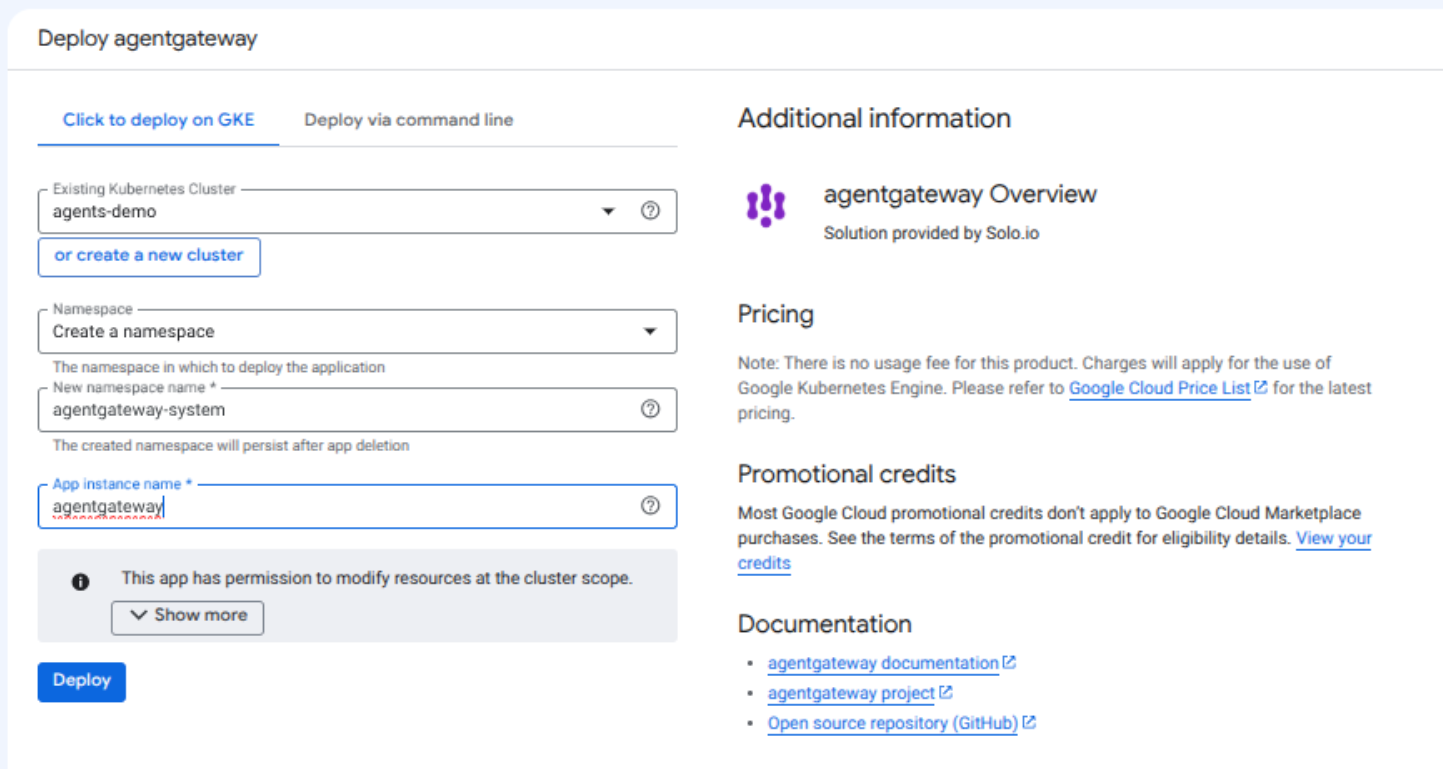Click the namespace in which to deploy helper text
Image resolution: width=1443 pixels, height=769 pixels.
219,367
